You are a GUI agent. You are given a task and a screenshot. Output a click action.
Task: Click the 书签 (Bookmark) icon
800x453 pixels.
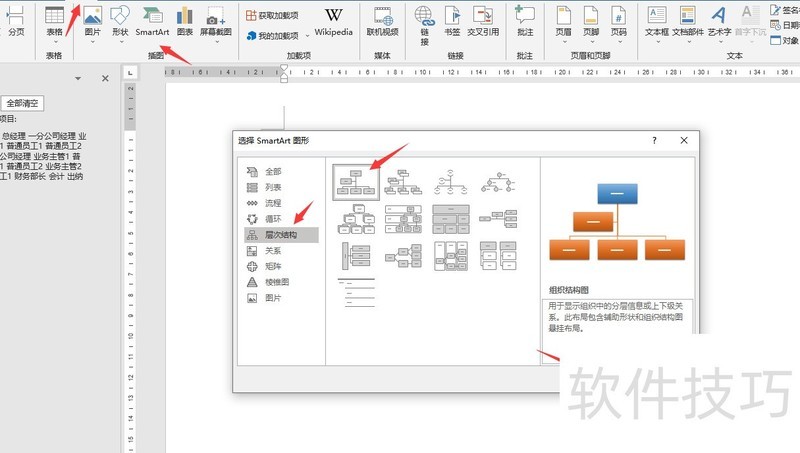pos(454,21)
